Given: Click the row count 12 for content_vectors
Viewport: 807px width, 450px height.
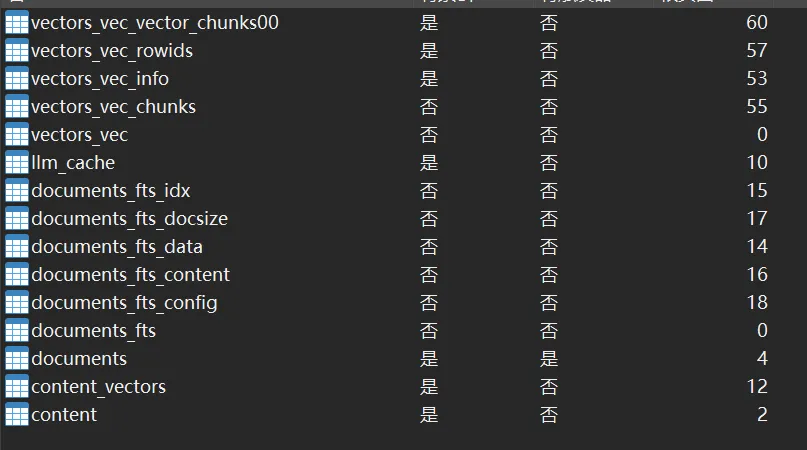Looking at the screenshot, I should pyautogui.click(x=756, y=387).
